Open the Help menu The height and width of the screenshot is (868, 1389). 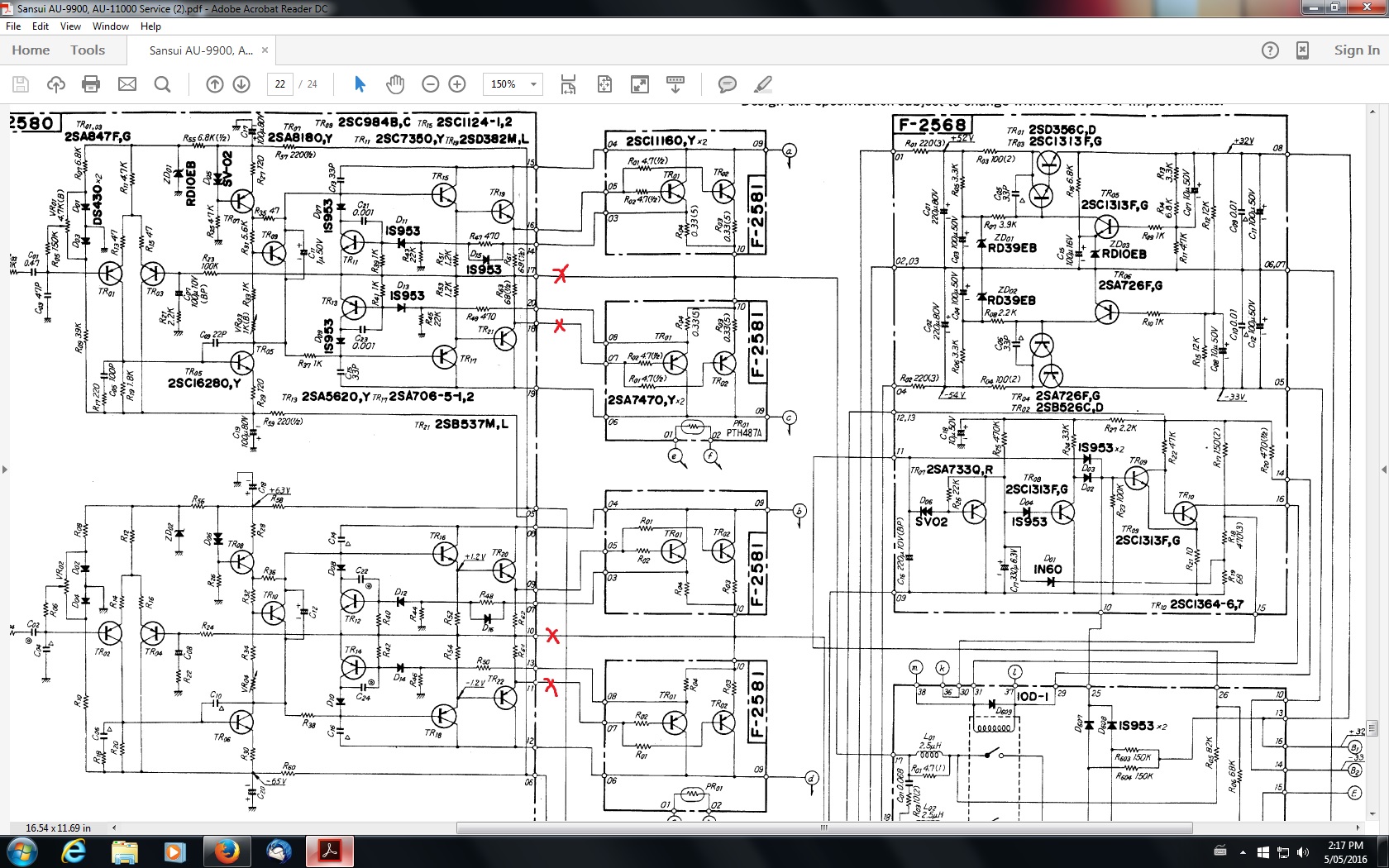click(x=150, y=26)
